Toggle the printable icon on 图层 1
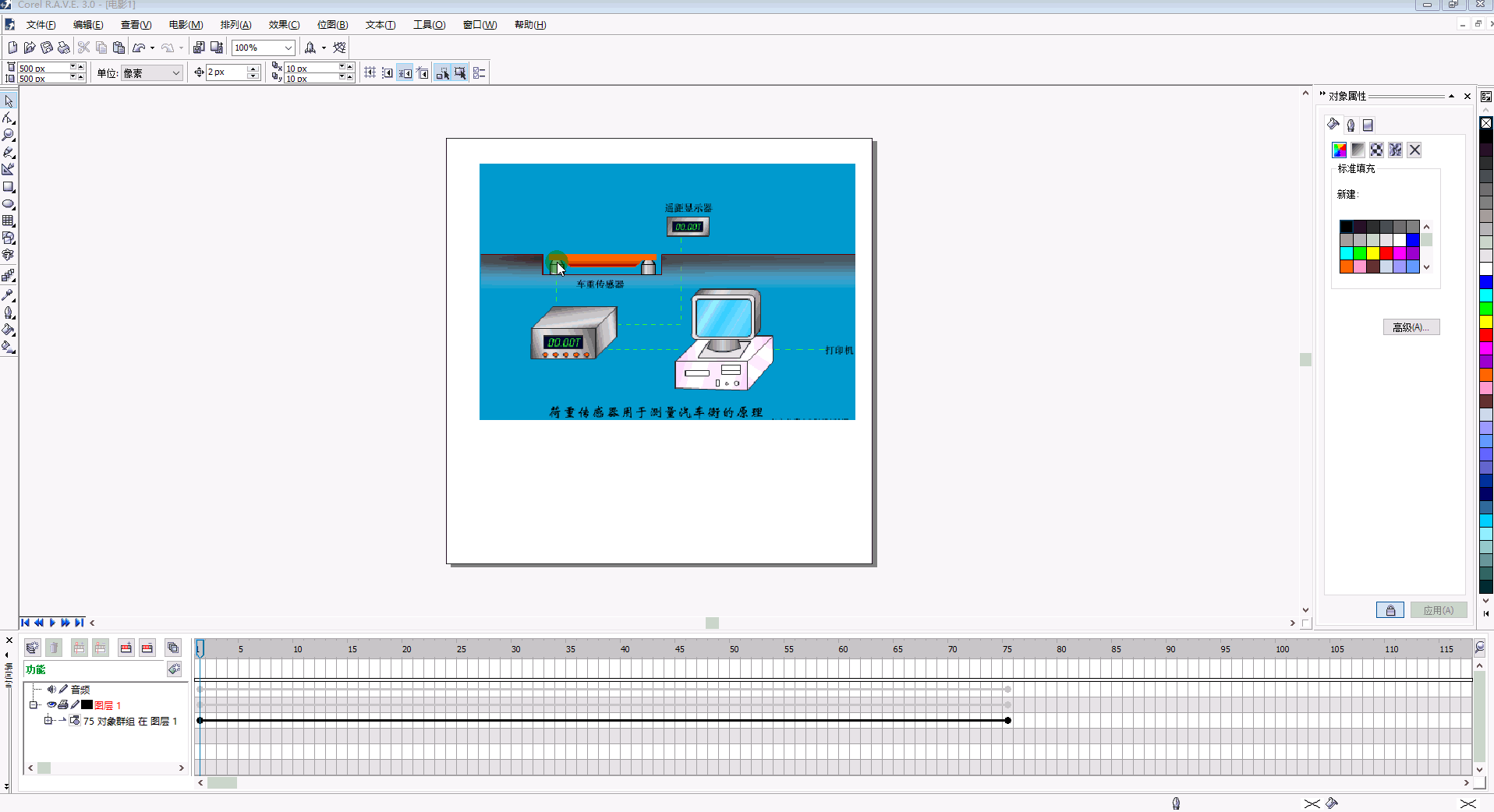This screenshot has width=1494, height=812. pos(63,704)
